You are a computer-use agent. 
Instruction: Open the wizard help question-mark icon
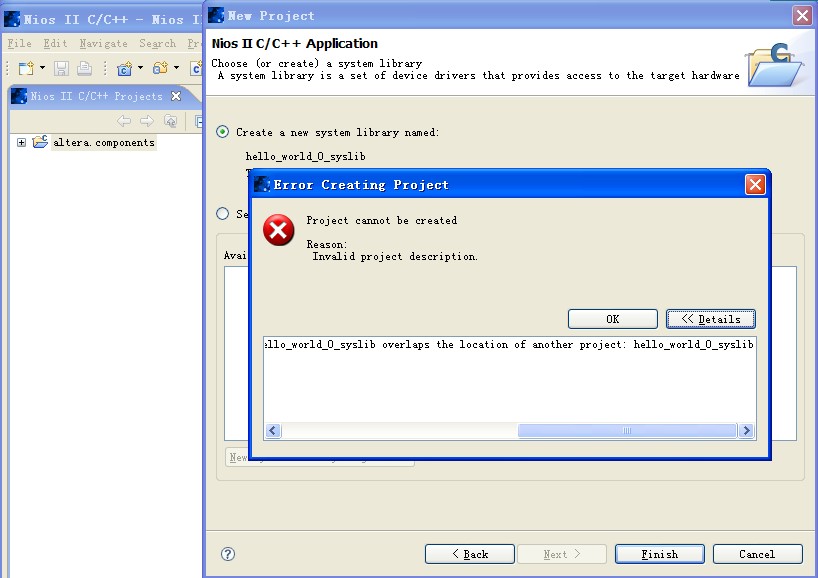tap(228, 554)
